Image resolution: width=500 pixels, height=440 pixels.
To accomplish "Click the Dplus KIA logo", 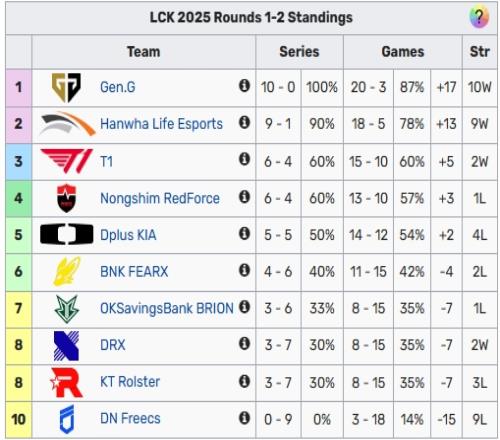I will [x=67, y=235].
